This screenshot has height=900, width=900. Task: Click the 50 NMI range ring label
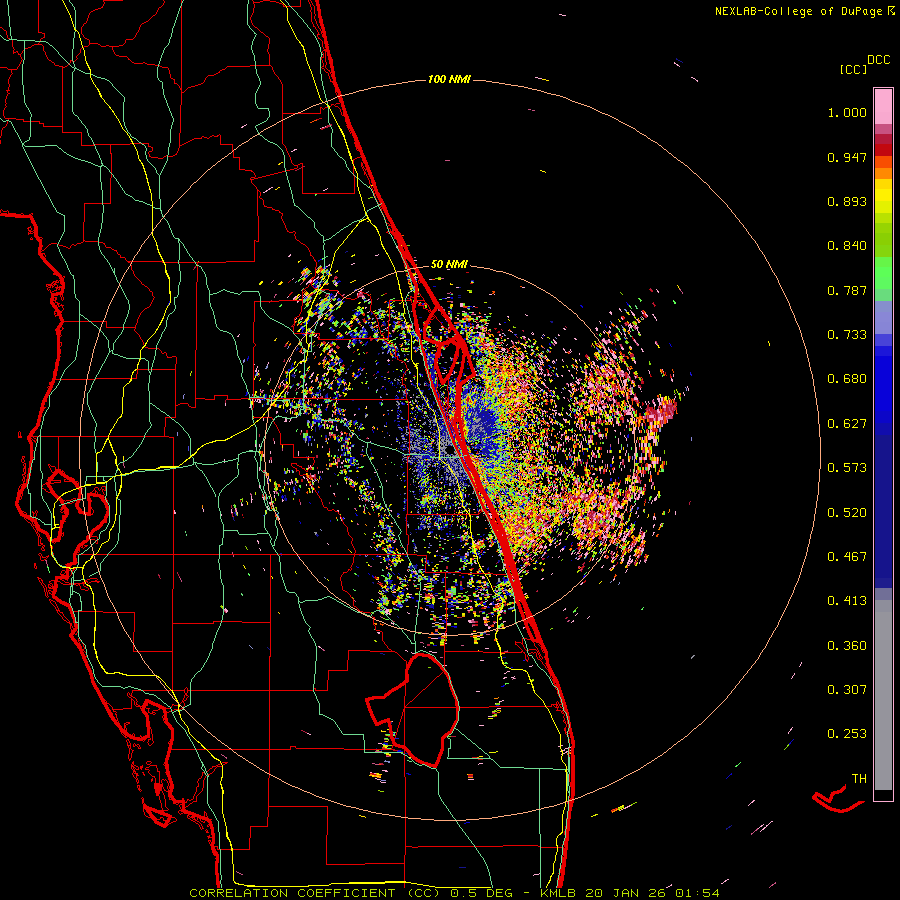pyautogui.click(x=449, y=265)
